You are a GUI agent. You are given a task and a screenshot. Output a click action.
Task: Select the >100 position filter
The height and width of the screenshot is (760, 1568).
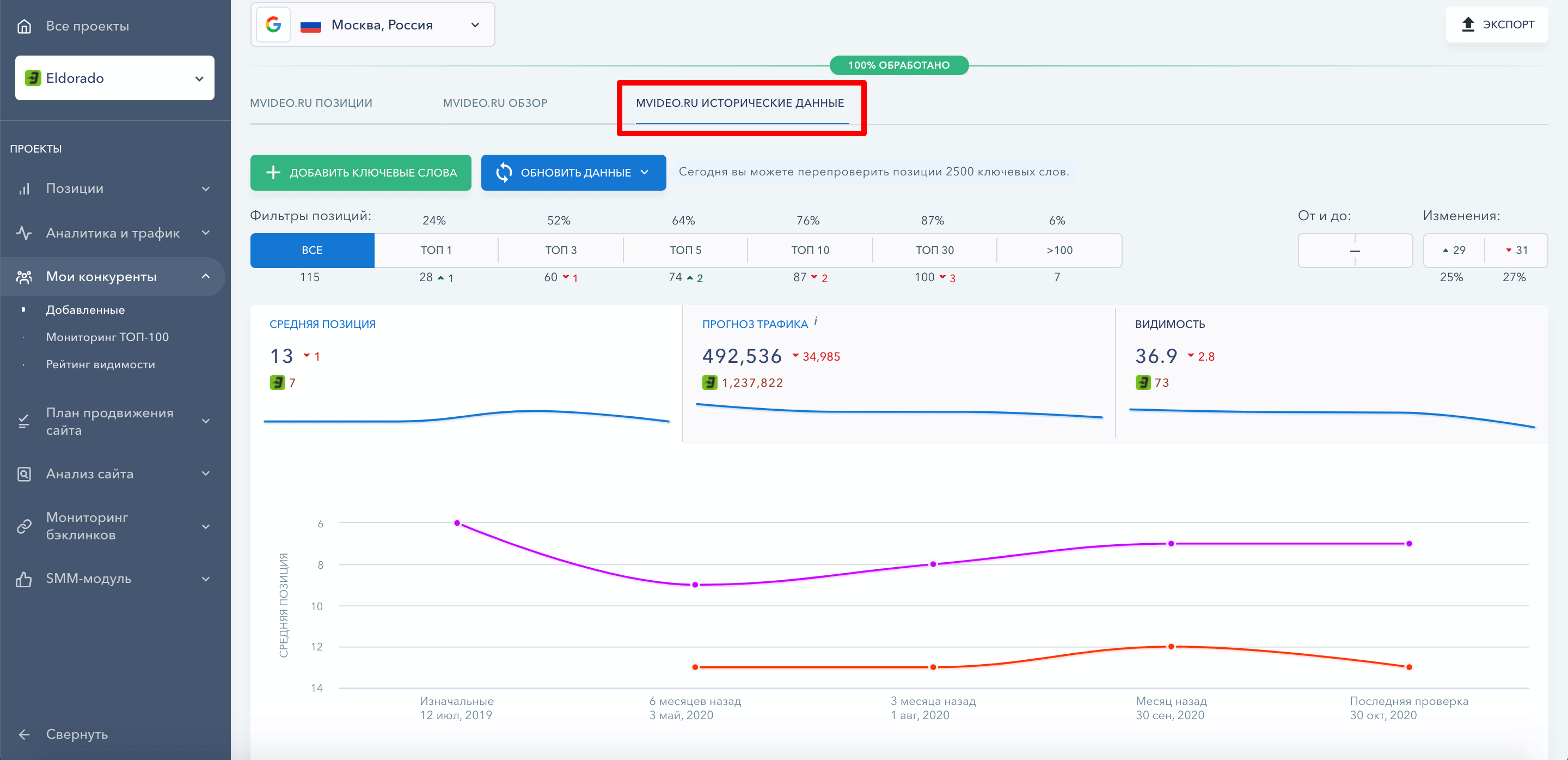pos(1059,250)
